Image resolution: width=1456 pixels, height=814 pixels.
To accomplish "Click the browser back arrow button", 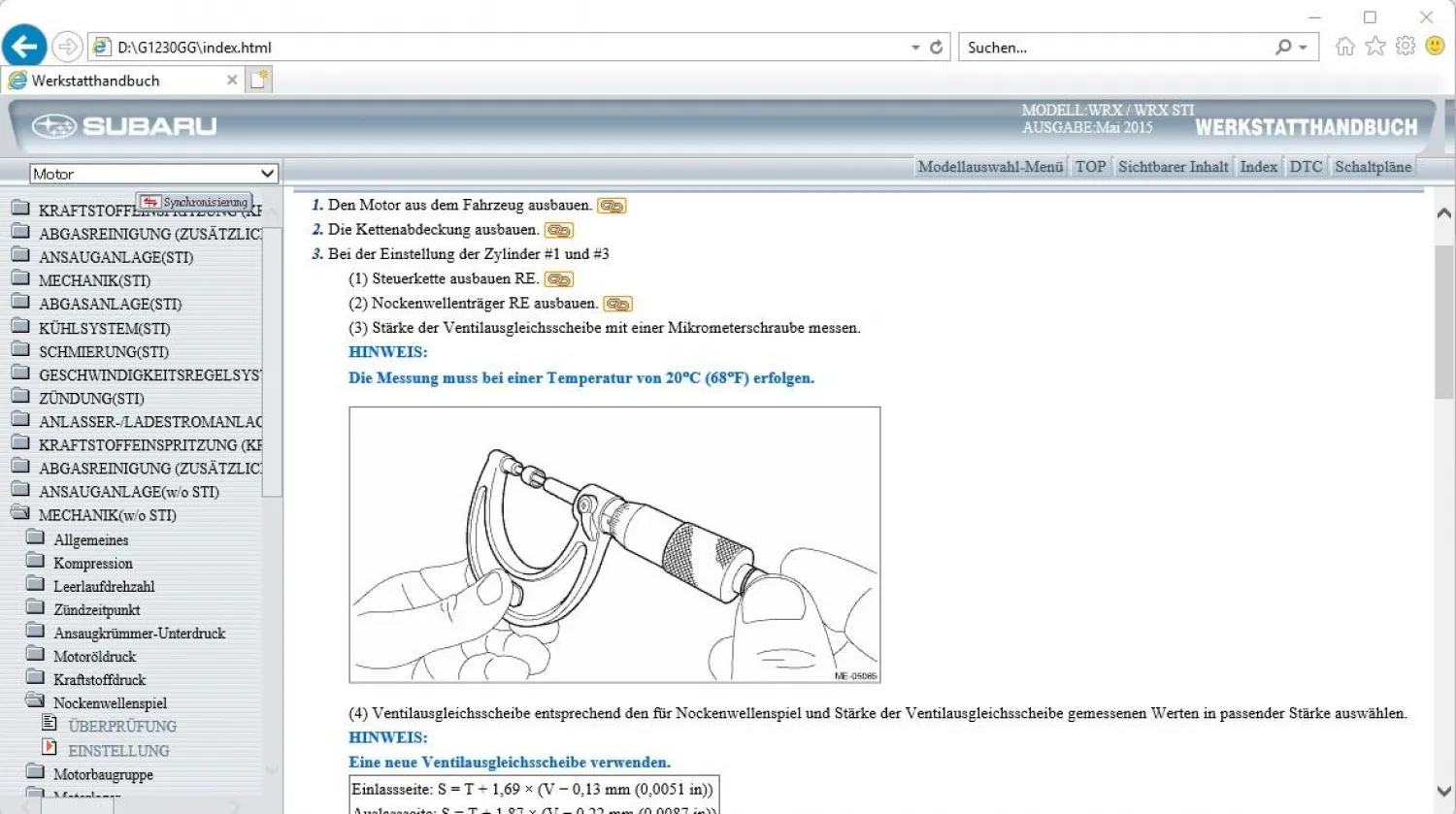I will [x=25, y=46].
